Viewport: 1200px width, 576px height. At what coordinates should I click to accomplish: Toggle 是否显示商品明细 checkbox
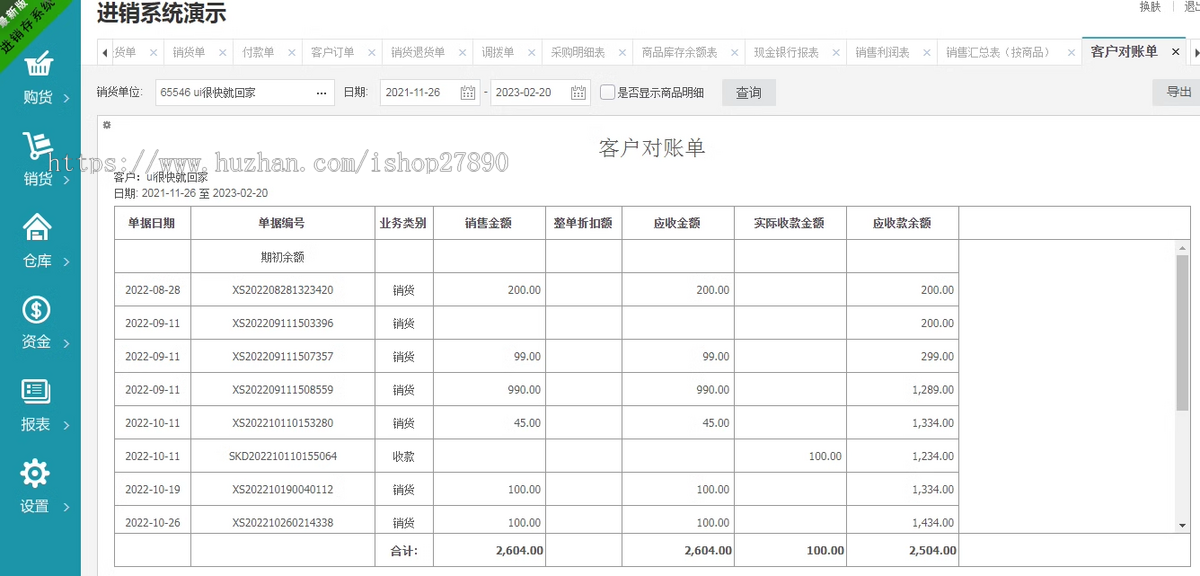[608, 93]
